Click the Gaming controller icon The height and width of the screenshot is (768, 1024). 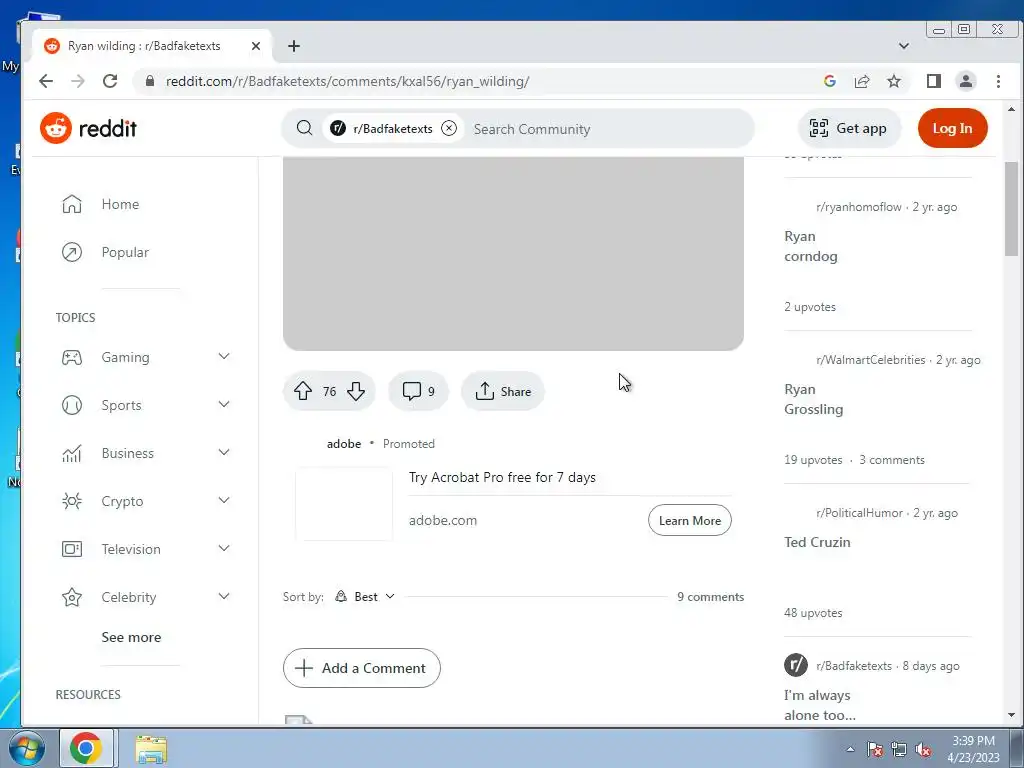(x=72, y=357)
